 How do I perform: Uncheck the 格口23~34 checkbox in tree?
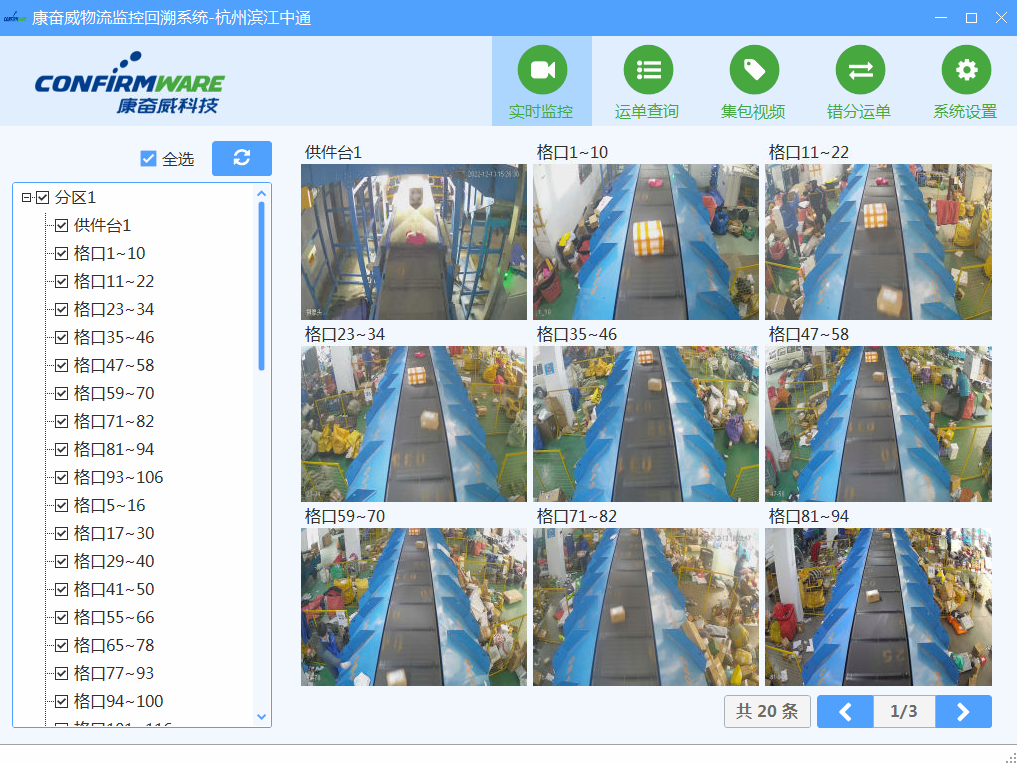(x=61, y=310)
